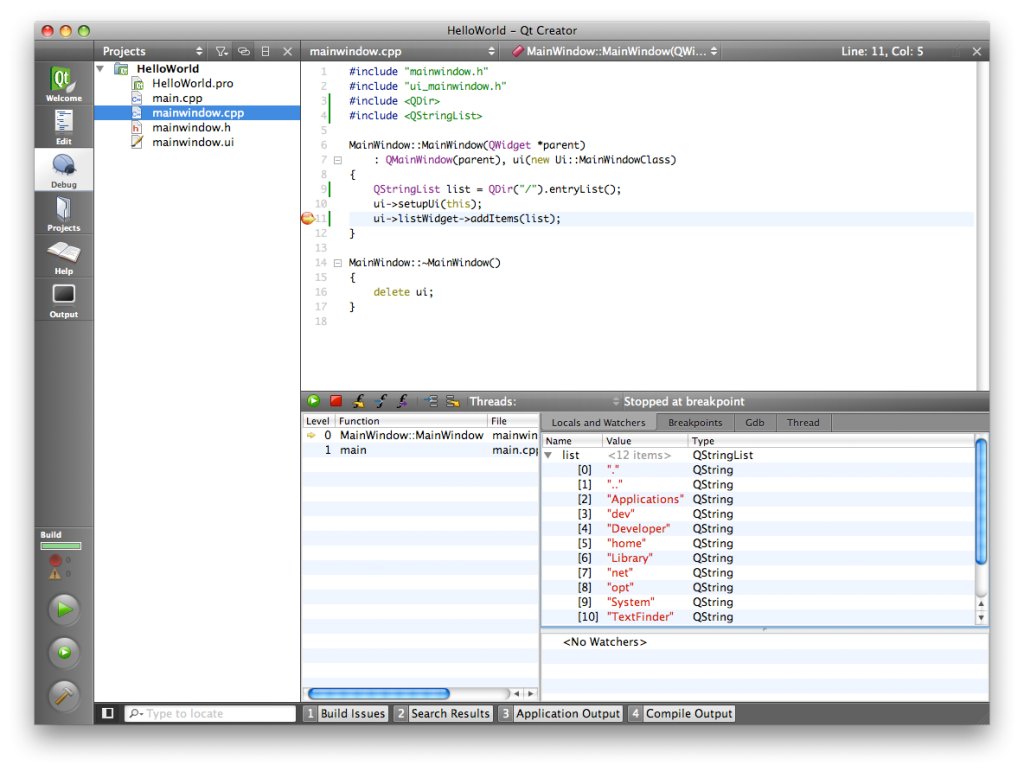Image resolution: width=1024 pixels, height=772 pixels.
Task: Open the Build Issues pane
Action: (x=346, y=713)
